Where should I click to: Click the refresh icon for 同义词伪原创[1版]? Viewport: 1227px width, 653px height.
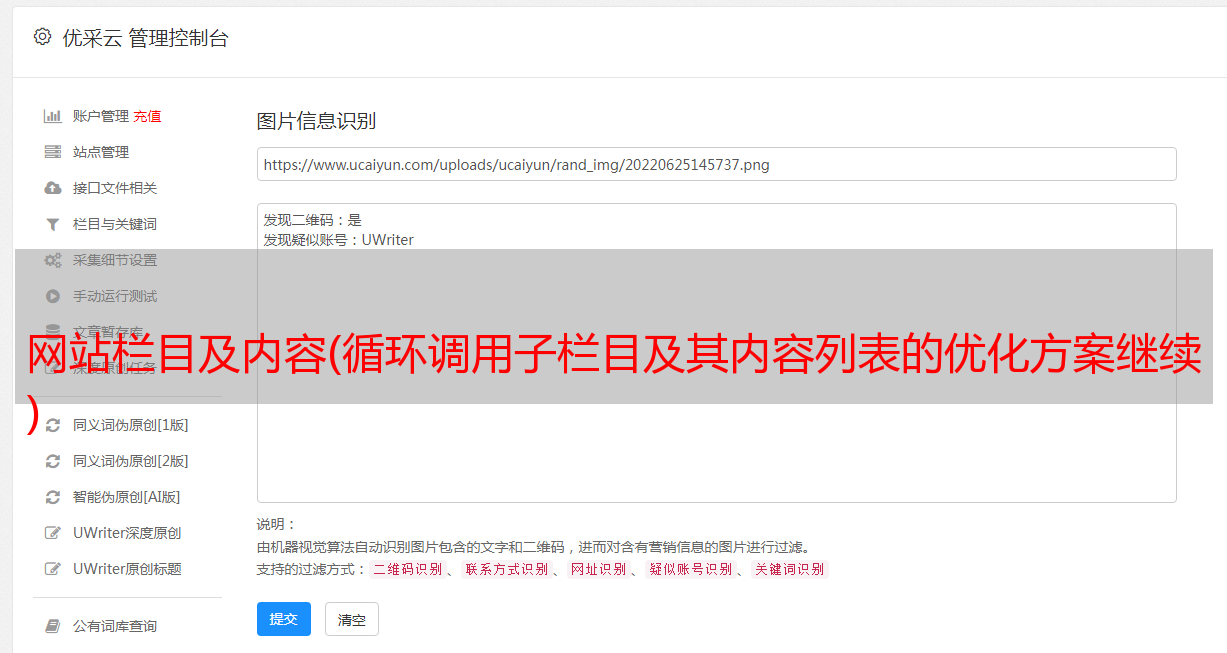click(53, 425)
